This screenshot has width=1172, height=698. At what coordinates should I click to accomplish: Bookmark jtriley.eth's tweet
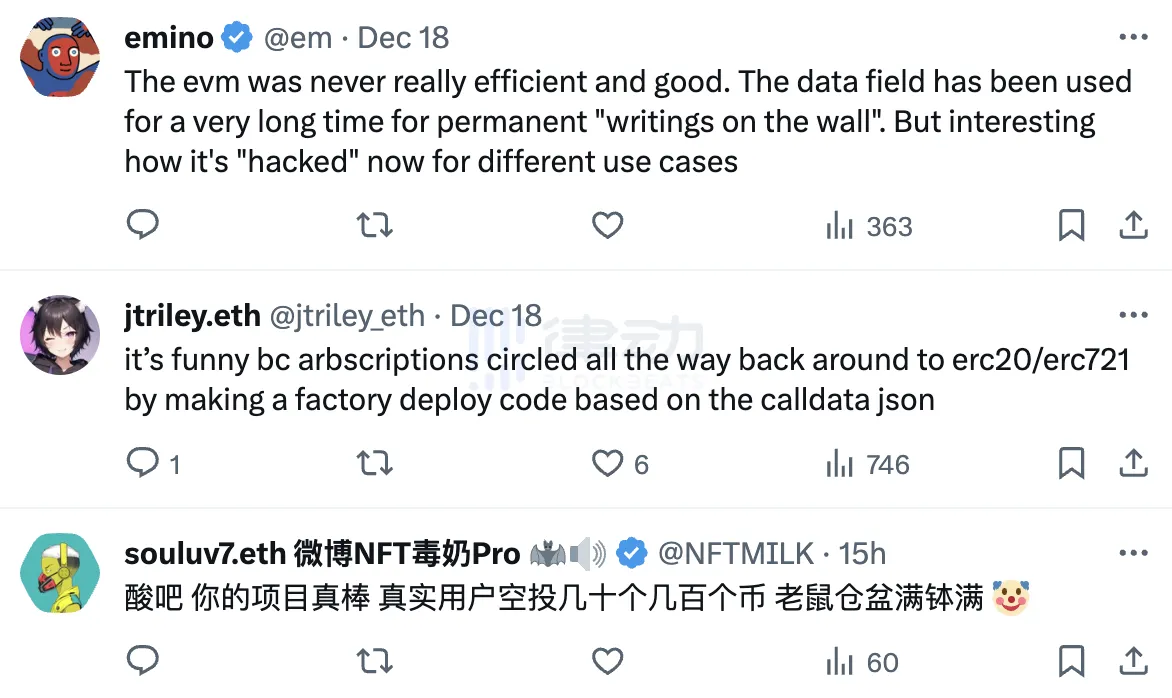pos(1071,463)
